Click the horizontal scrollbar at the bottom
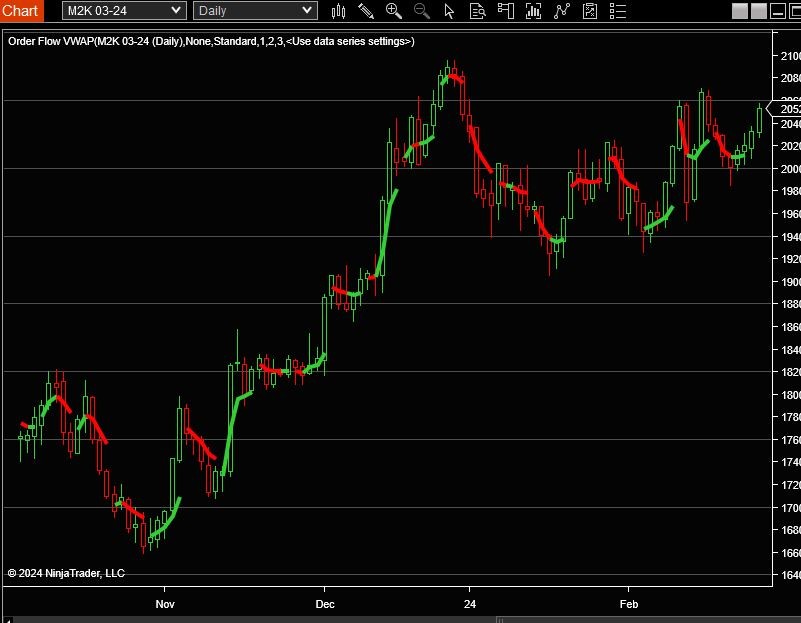801x623 pixels. (404, 619)
